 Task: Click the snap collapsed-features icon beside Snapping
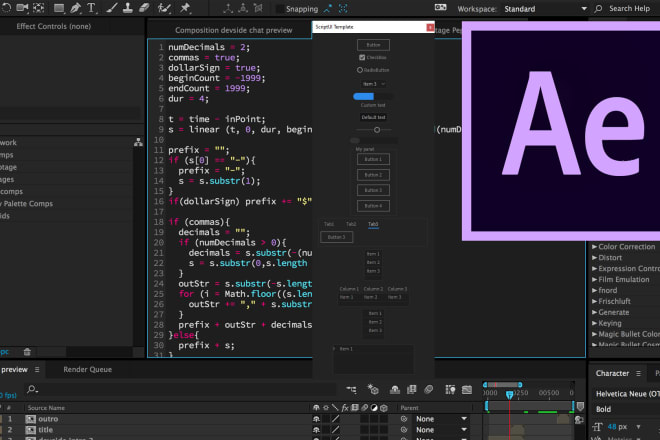(x=343, y=8)
